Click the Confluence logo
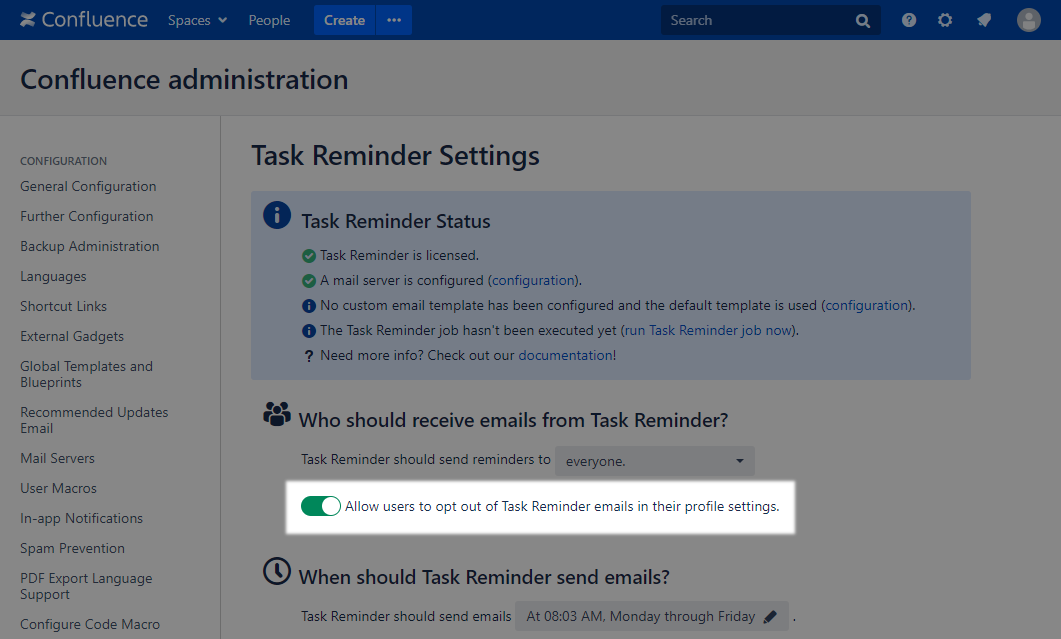 [x=83, y=20]
